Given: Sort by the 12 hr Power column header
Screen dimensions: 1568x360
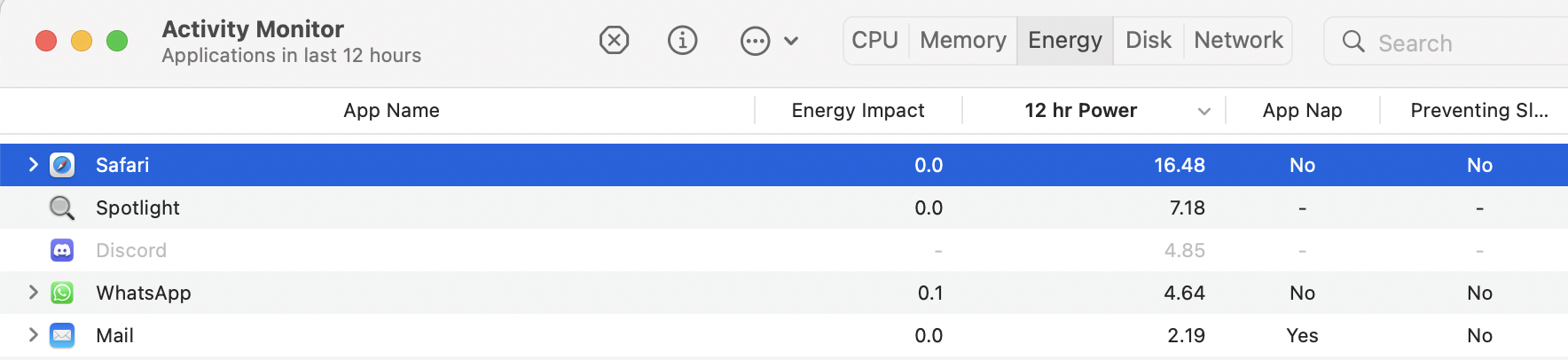Looking at the screenshot, I should 1080,110.
